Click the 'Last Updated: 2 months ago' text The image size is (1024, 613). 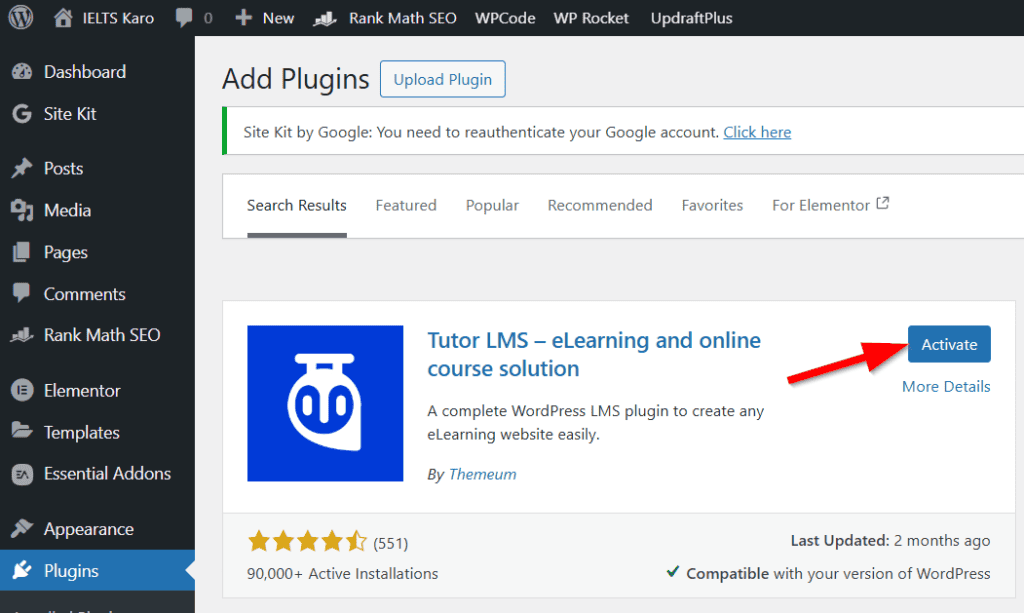[x=890, y=541]
